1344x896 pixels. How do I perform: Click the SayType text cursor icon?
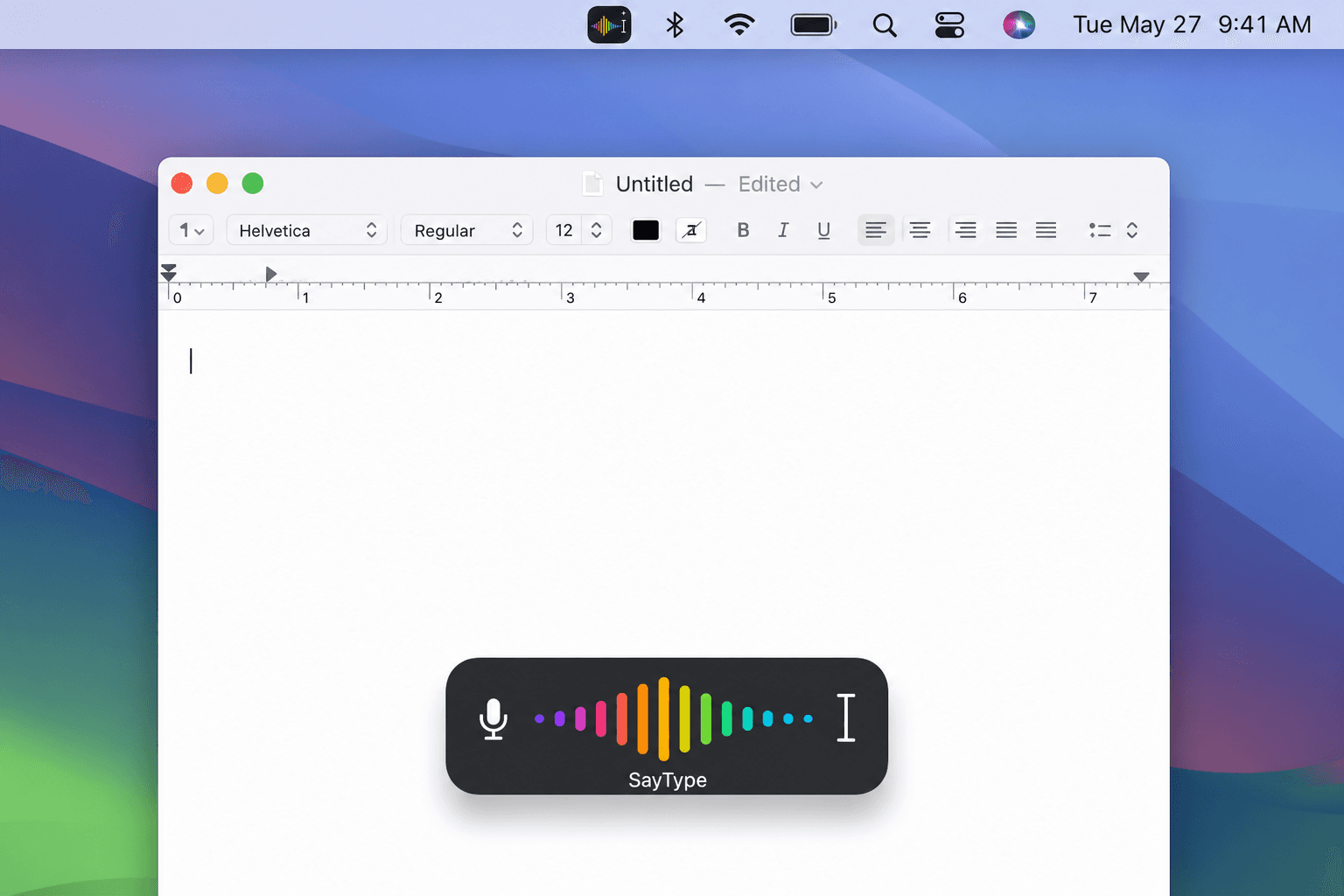coord(845,717)
